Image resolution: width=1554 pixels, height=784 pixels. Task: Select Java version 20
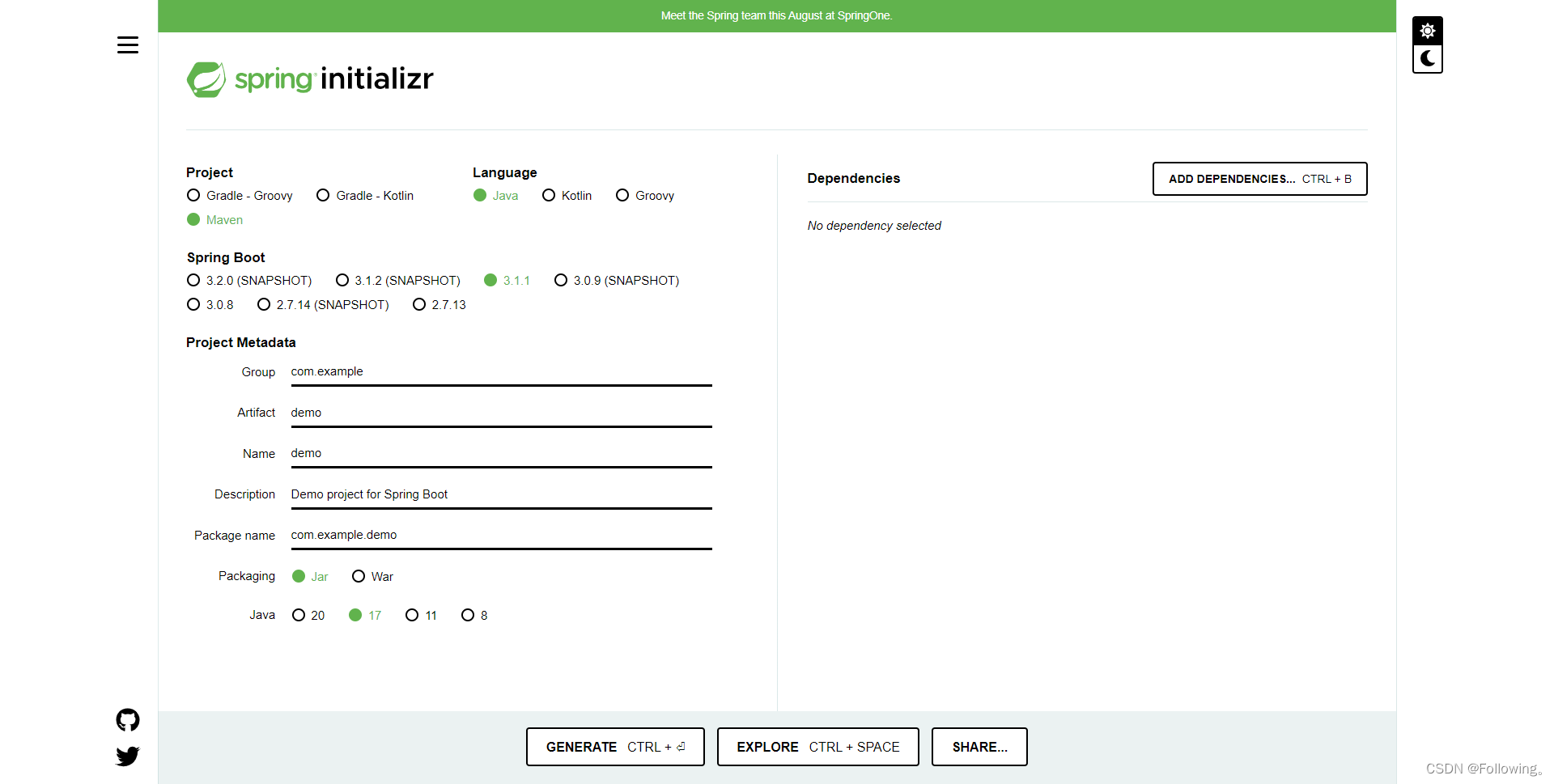coord(308,616)
